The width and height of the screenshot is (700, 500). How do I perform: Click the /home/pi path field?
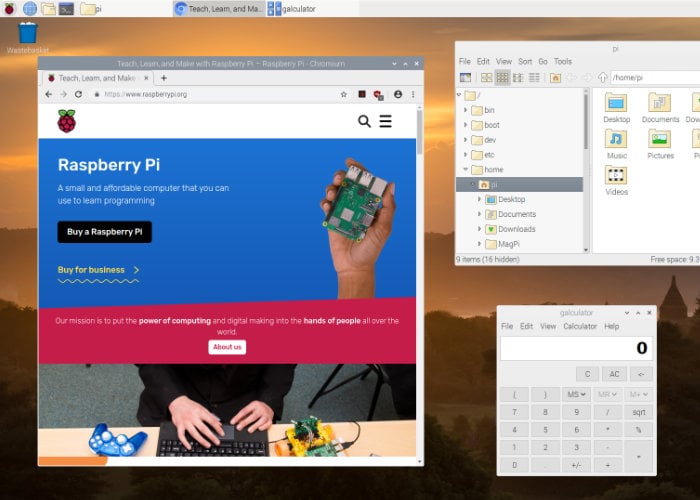click(x=655, y=78)
